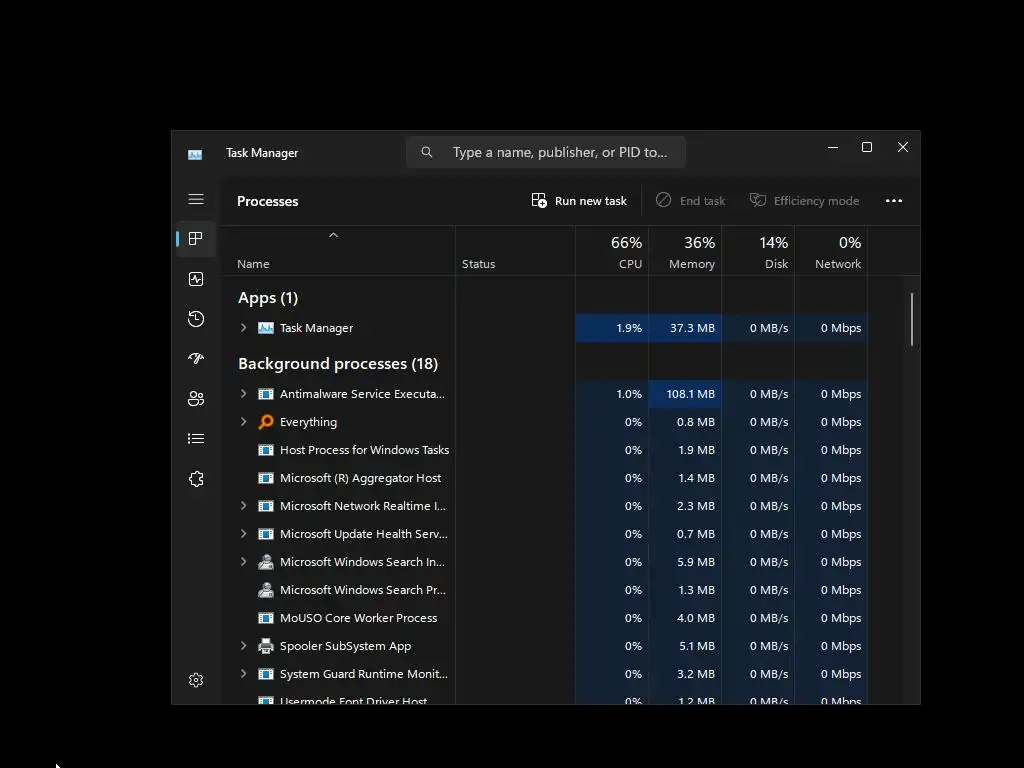The height and width of the screenshot is (768, 1024).
Task: Click the Antimalware Service process icon
Action: click(266, 394)
